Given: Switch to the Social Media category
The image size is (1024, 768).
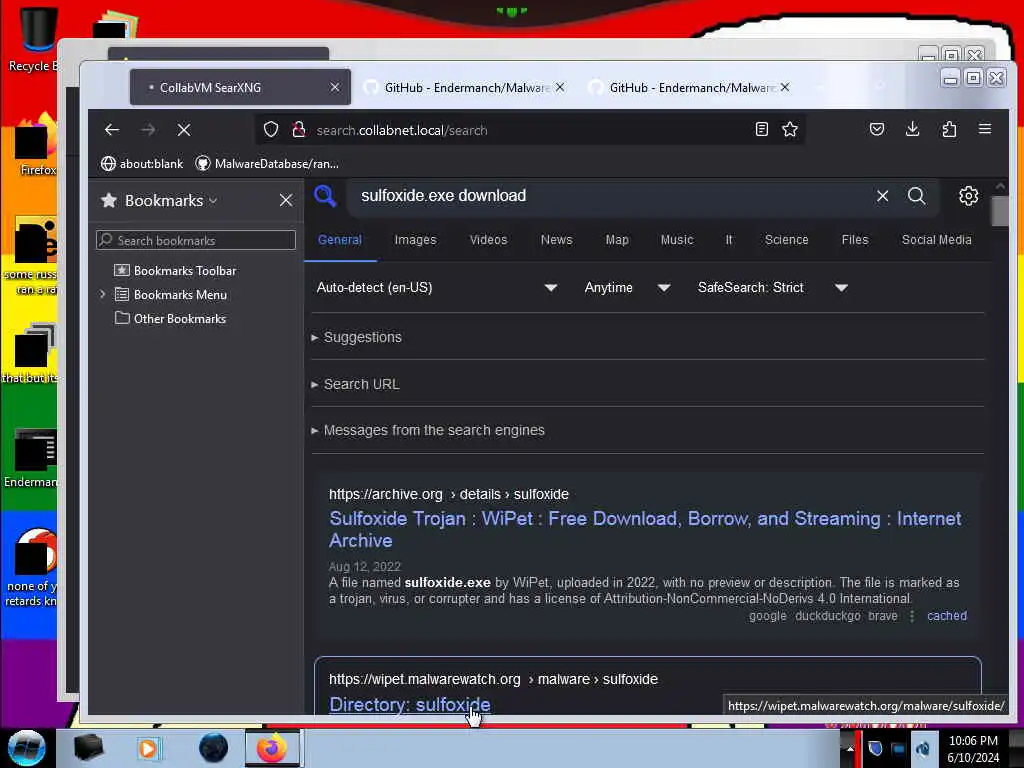Looking at the screenshot, I should pyautogui.click(x=936, y=240).
